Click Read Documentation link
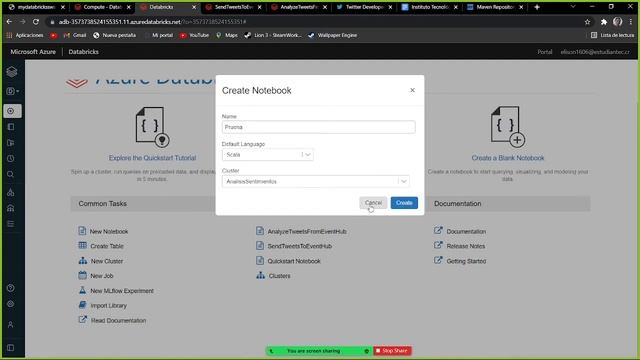 [x=118, y=320]
